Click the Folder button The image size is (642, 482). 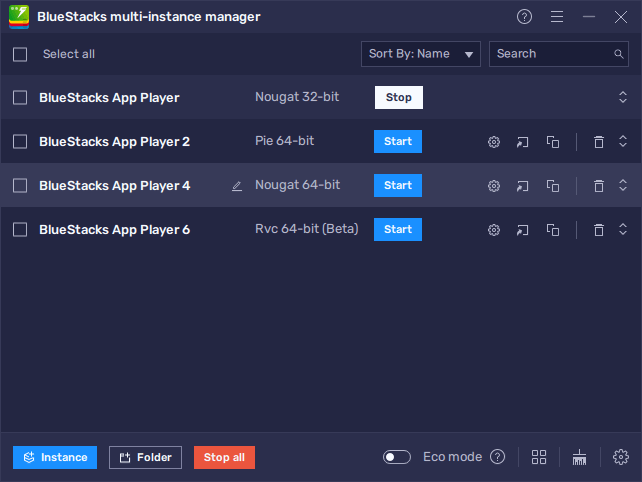click(x=145, y=457)
